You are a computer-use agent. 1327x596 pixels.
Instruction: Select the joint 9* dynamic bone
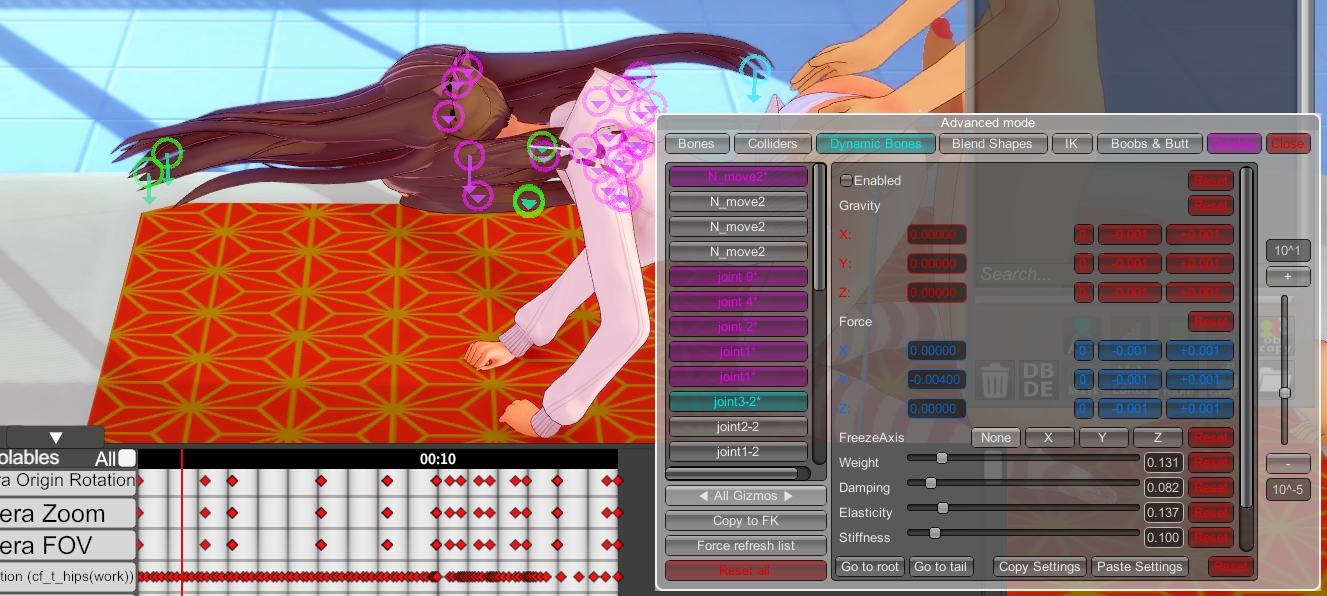(x=738, y=277)
